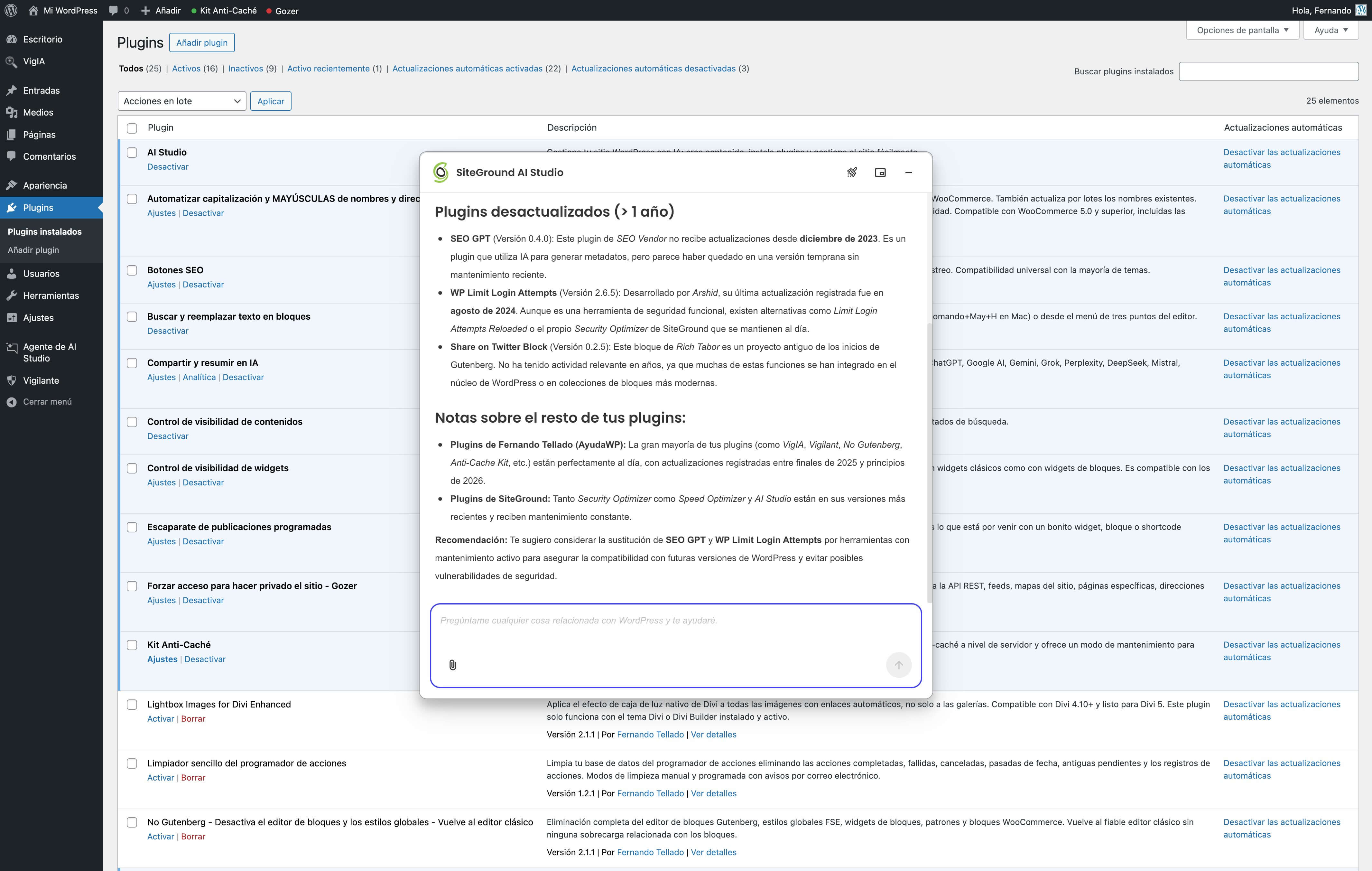
Task: Focus the AI Studio chat message box
Action: pyautogui.click(x=676, y=645)
